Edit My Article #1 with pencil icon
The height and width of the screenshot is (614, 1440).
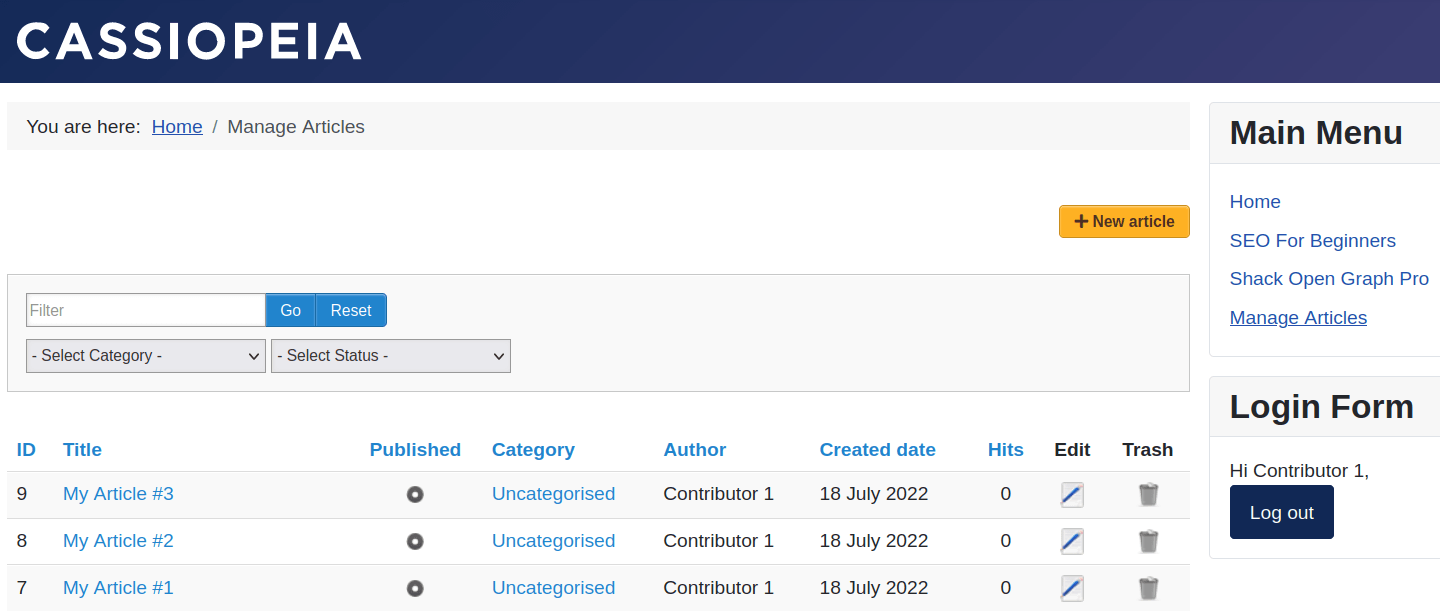click(x=1072, y=588)
